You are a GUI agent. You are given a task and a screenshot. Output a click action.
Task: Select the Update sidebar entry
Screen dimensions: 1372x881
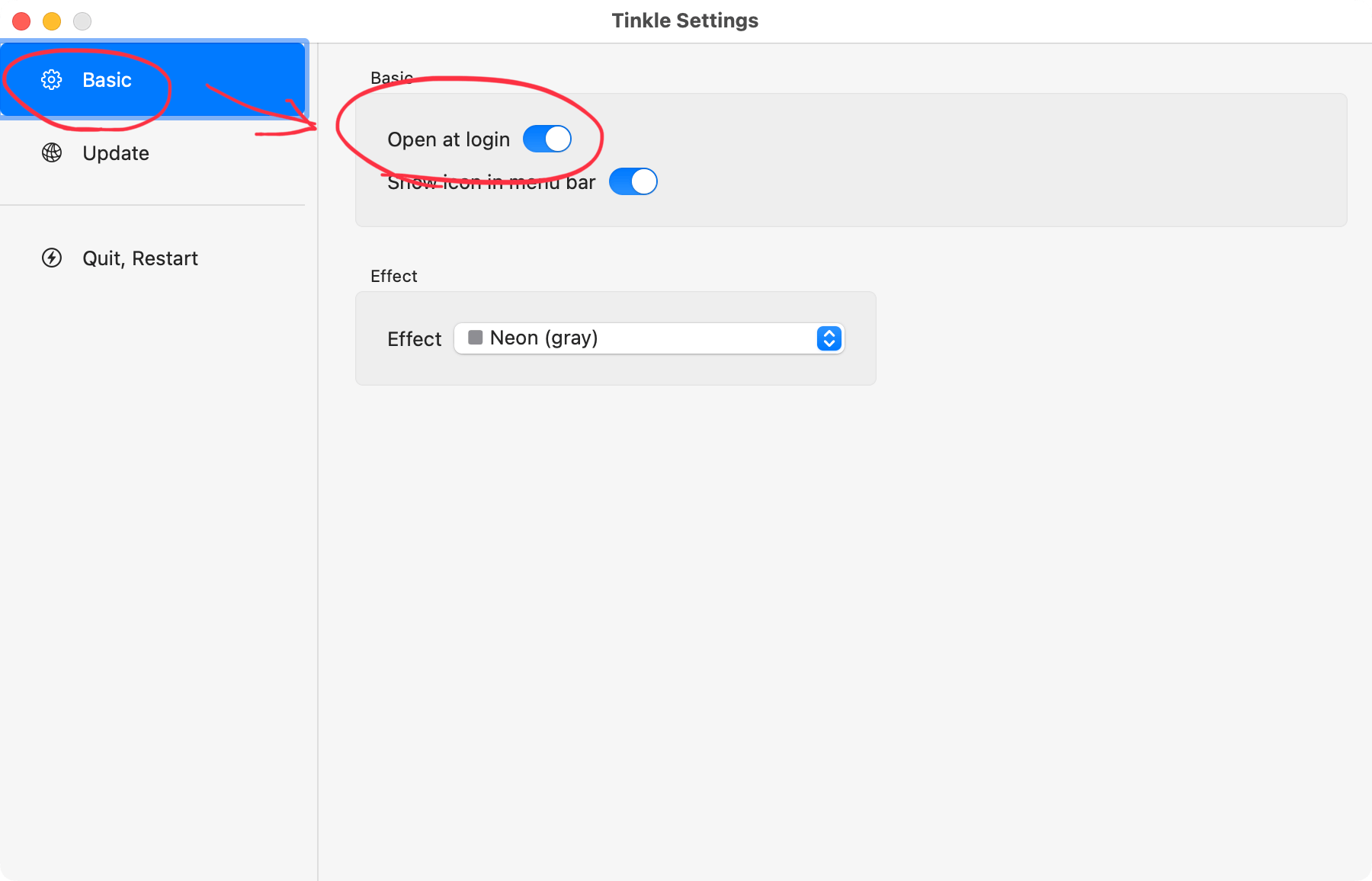pyautogui.click(x=115, y=152)
